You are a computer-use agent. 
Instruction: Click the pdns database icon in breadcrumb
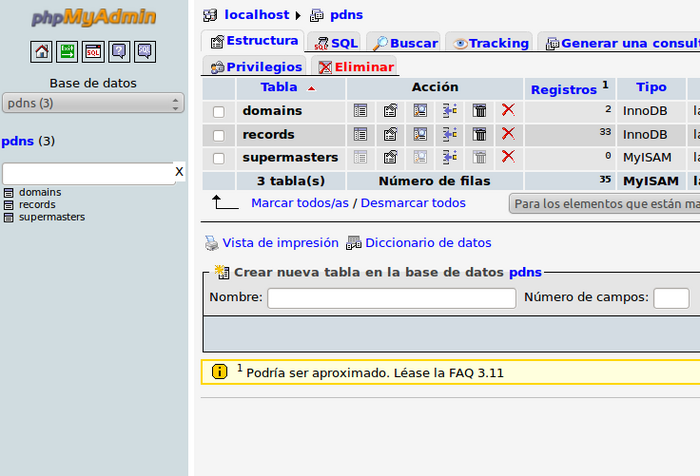point(317,15)
